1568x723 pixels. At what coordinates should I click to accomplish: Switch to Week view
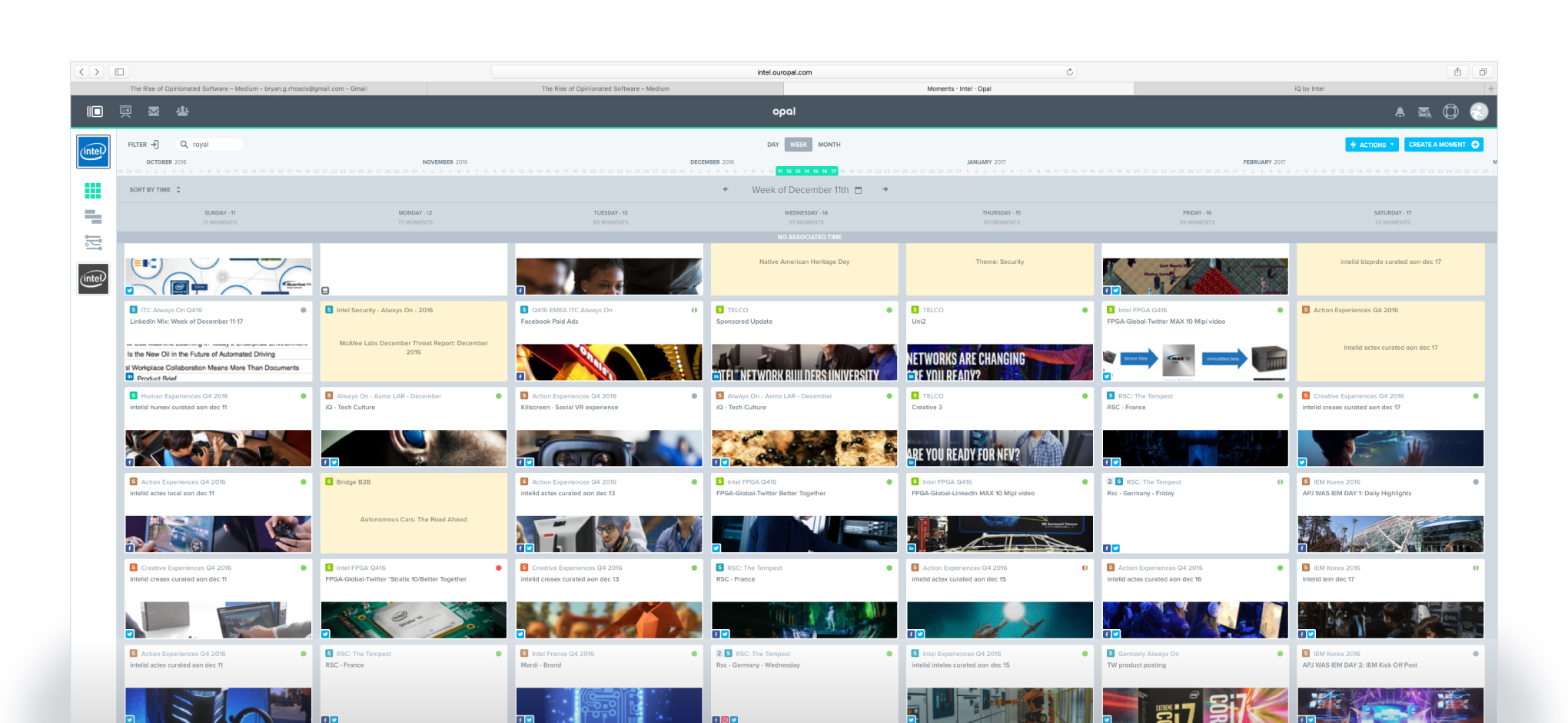[x=799, y=145]
